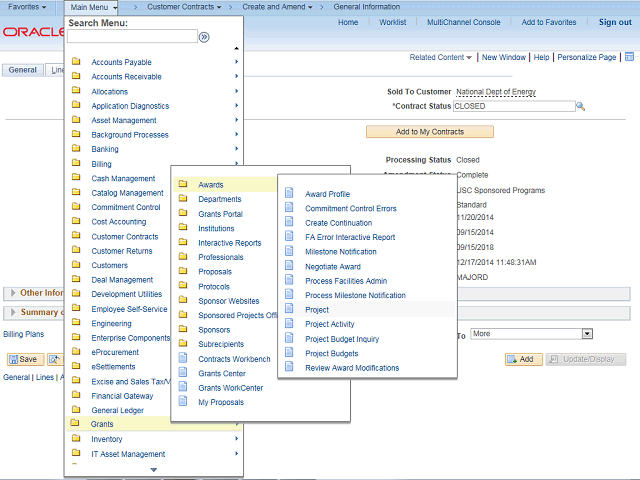Viewport: 640px width, 480px height.
Task: Click into the Search Menu text field
Action: click(132, 37)
